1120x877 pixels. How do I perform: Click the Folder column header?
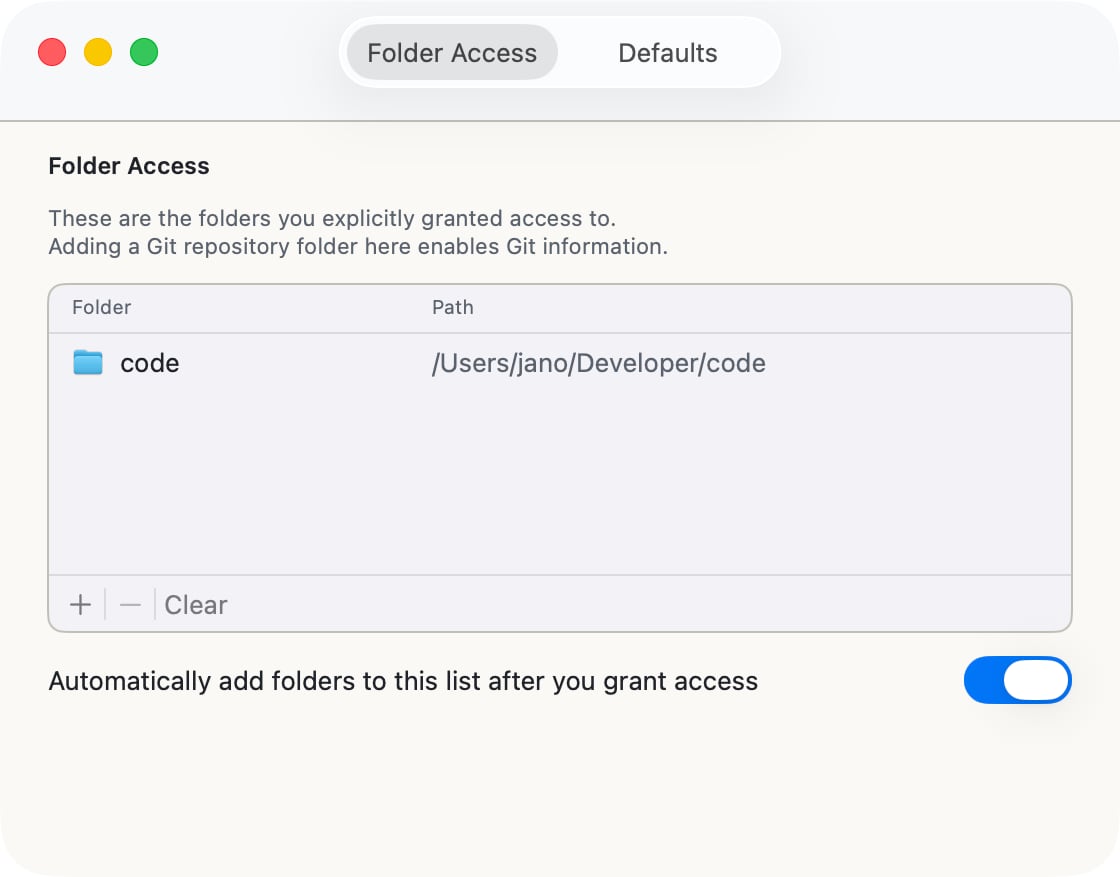(101, 307)
